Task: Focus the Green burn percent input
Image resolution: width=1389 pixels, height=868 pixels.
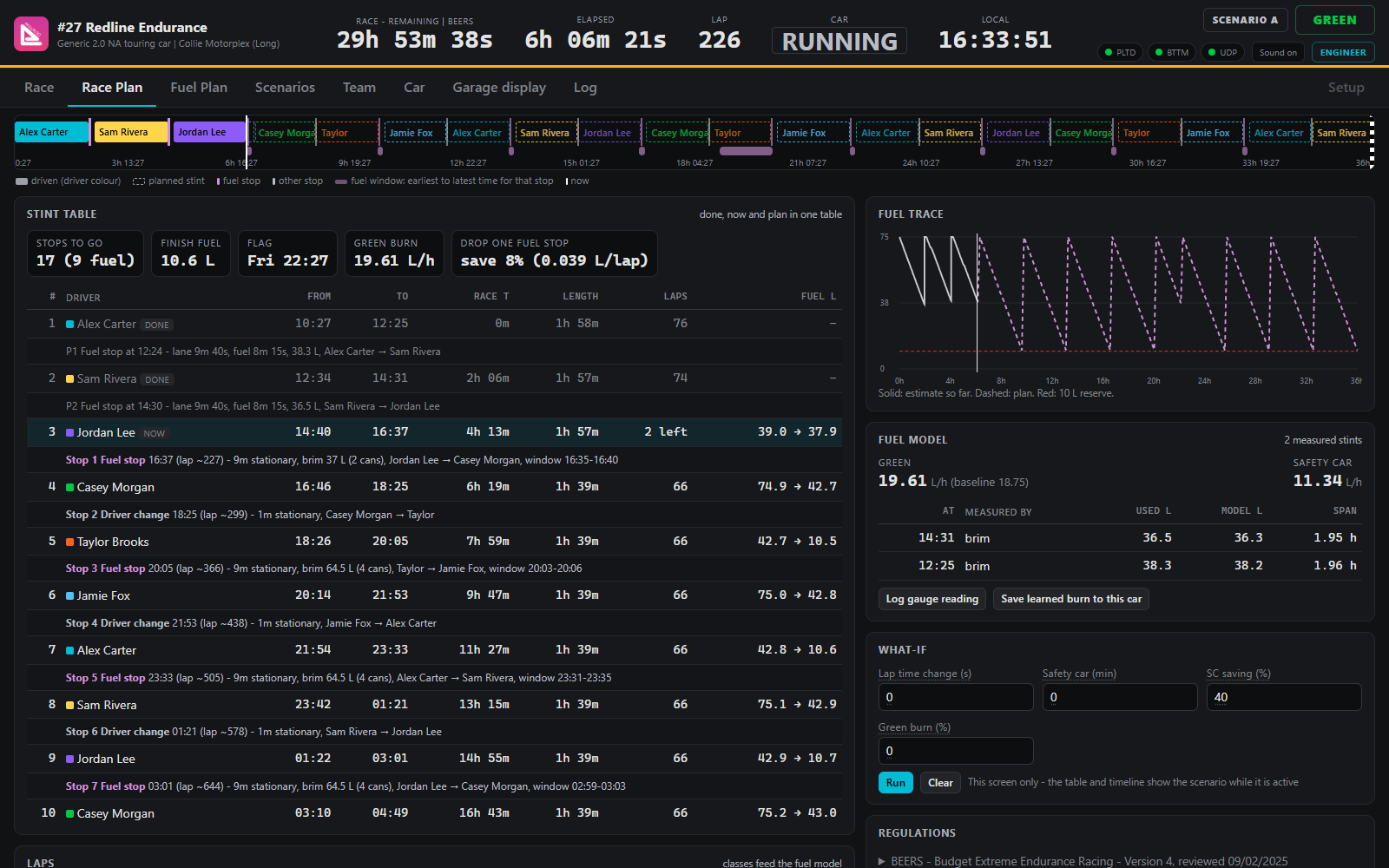Action: click(956, 751)
